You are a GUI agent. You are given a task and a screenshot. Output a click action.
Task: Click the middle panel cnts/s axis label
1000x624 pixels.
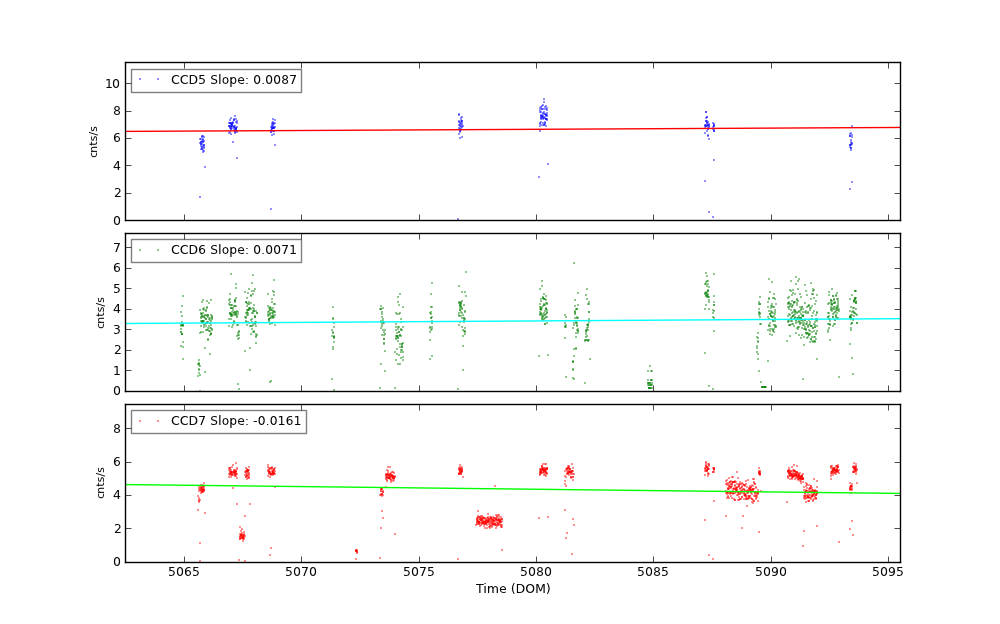coord(100,312)
